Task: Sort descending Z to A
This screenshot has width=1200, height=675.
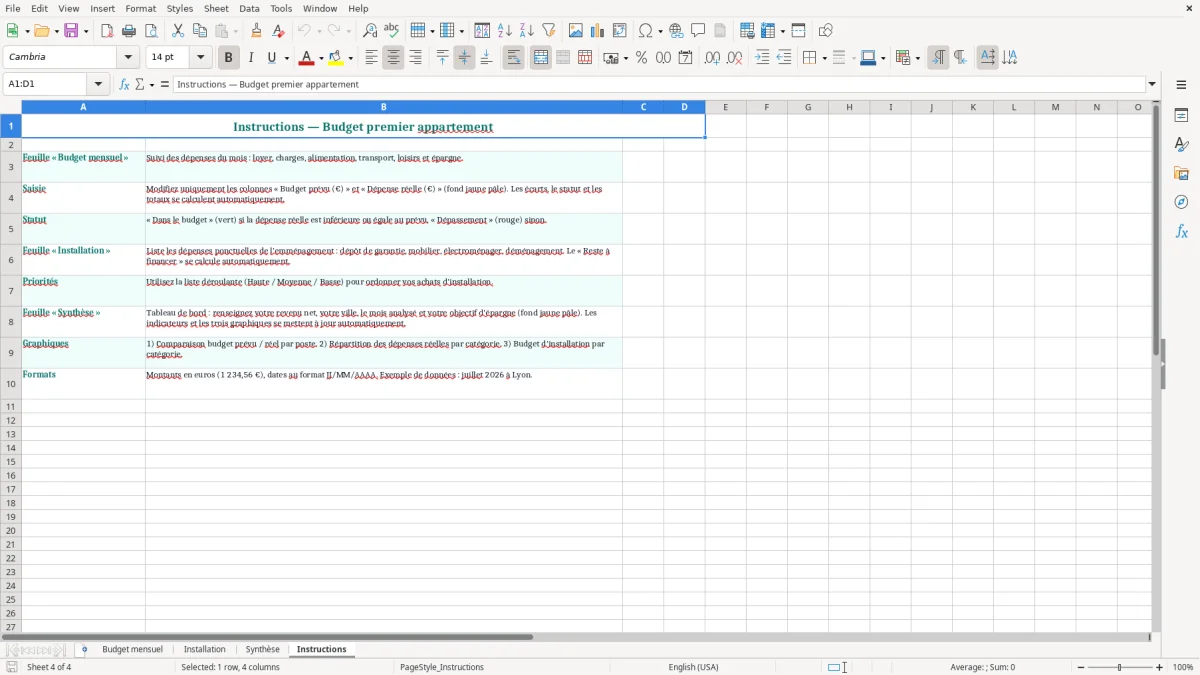Action: tap(527, 31)
